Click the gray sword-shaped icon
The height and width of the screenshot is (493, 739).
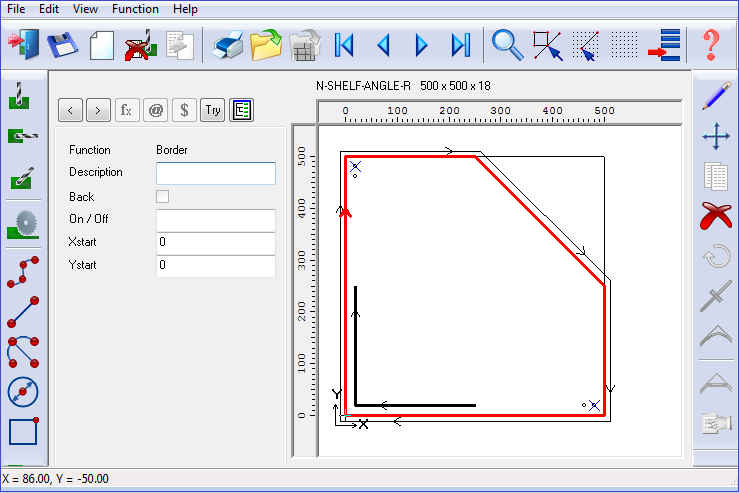pyautogui.click(x=716, y=296)
